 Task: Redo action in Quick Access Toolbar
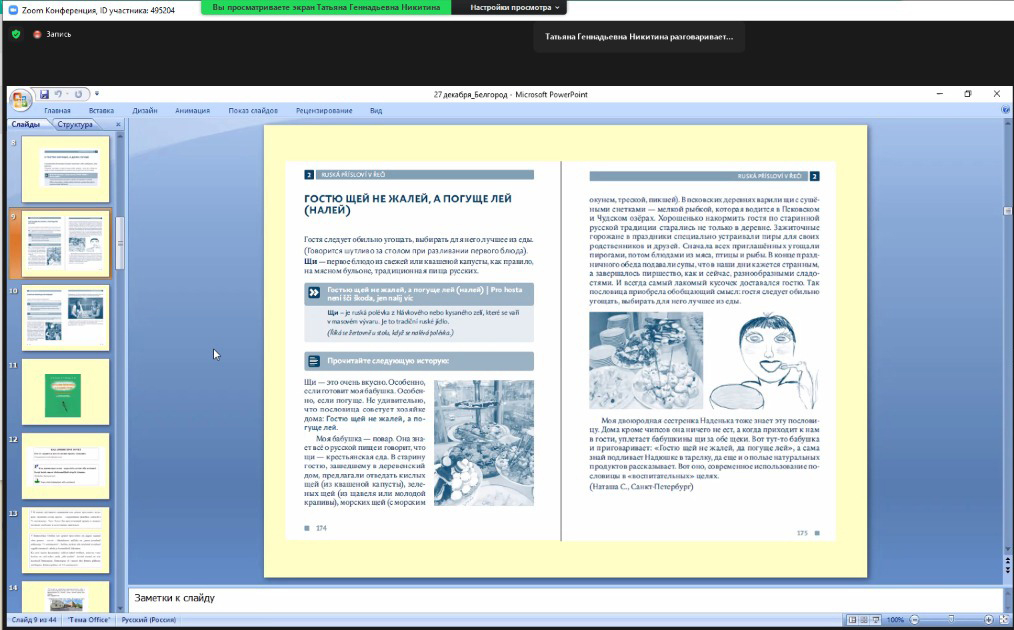pos(78,94)
